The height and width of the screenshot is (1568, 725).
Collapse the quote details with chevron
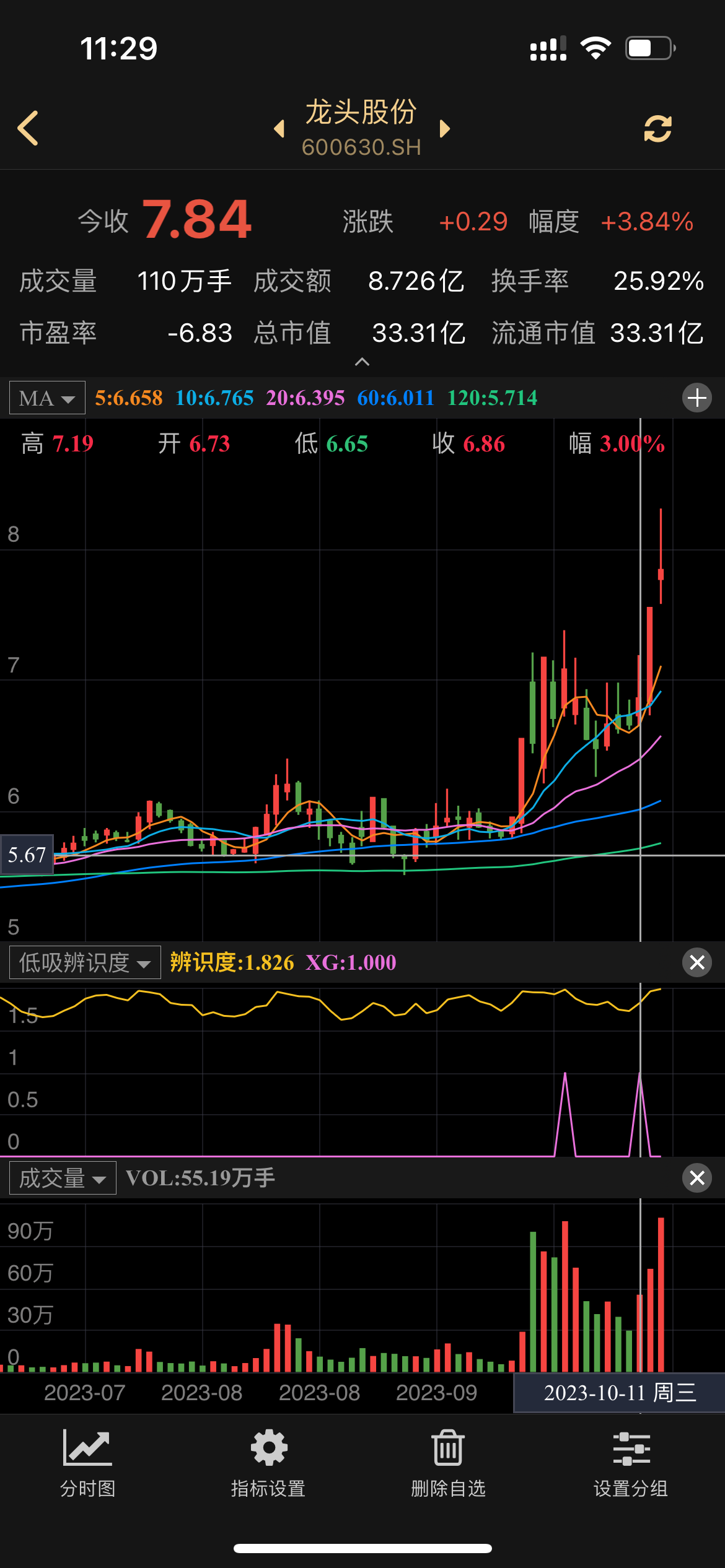coord(362,362)
